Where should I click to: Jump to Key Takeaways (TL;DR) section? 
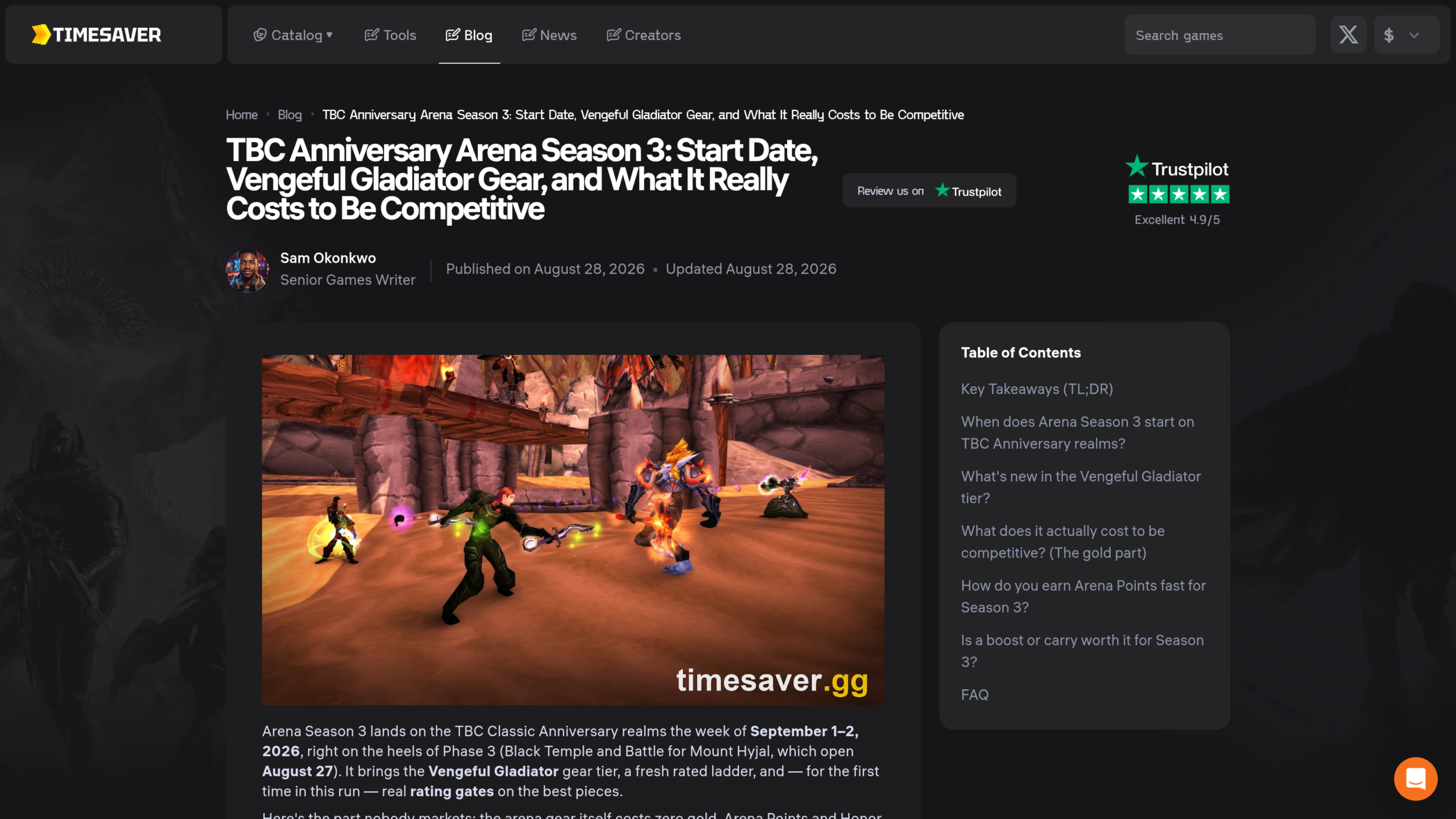[1037, 389]
